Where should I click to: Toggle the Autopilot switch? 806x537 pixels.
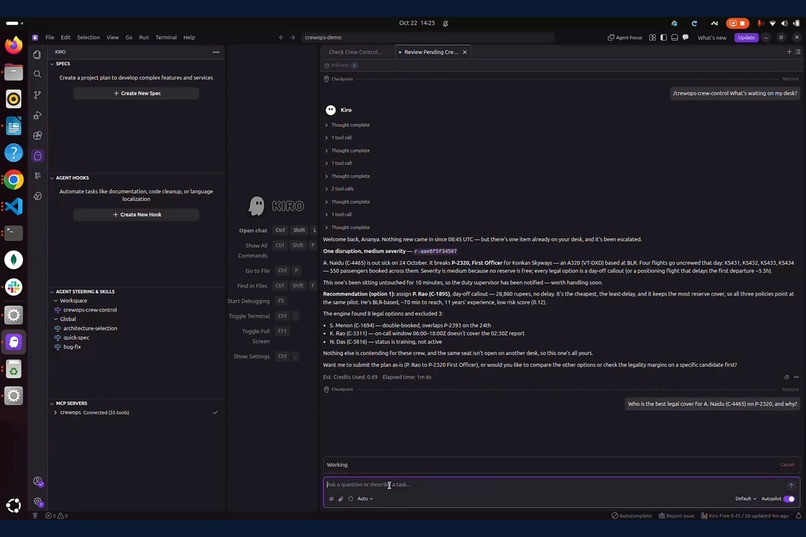click(789, 499)
